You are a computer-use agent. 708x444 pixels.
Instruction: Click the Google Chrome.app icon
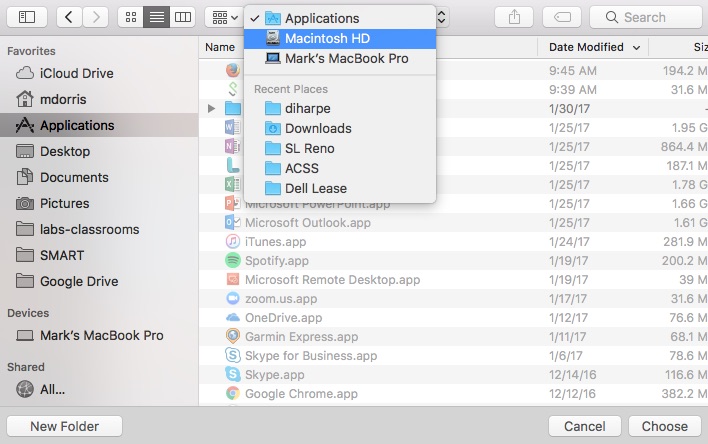click(232, 394)
